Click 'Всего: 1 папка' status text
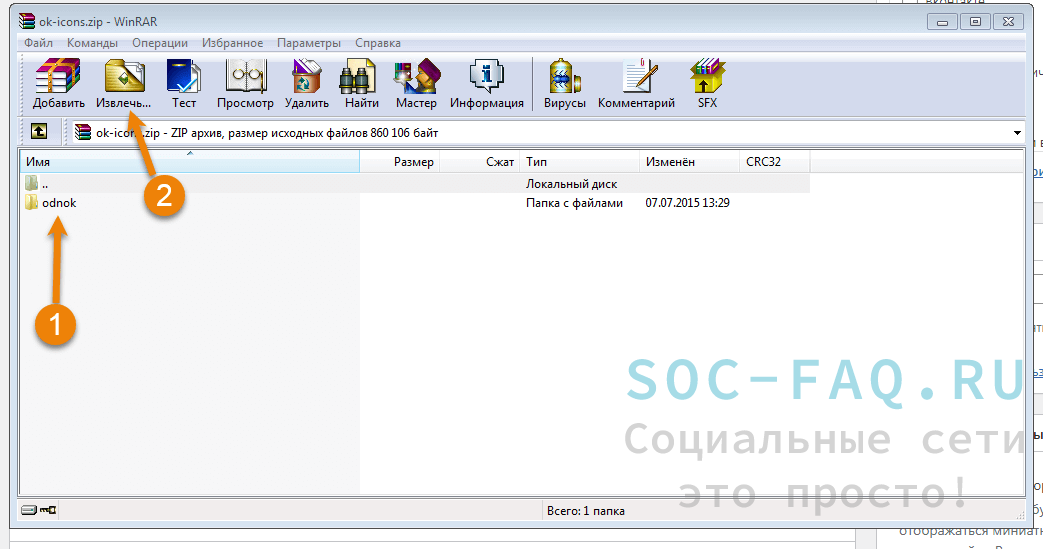This screenshot has height=549, width=1043. 585,511
